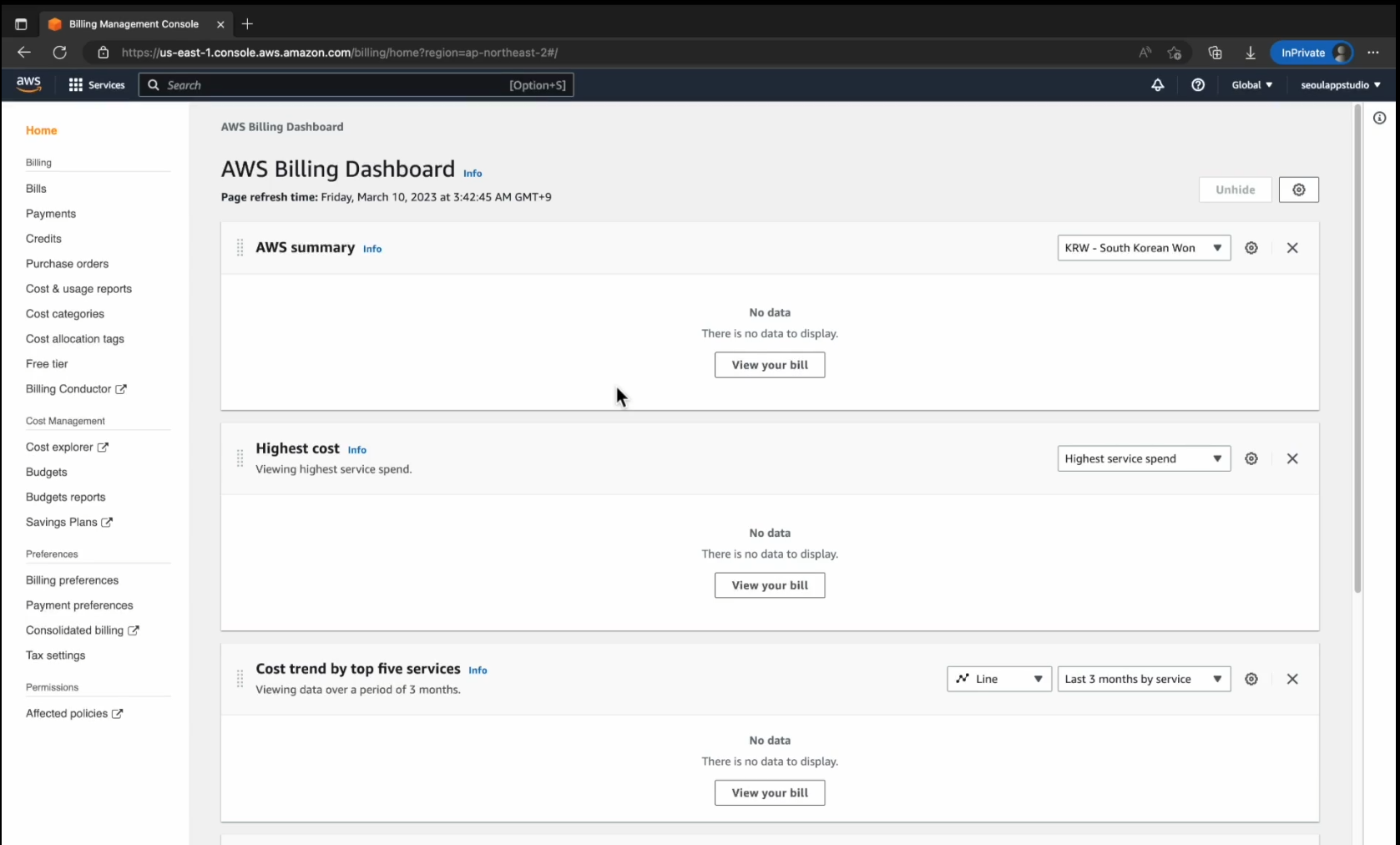Open the notifications bell icon
The image size is (1400, 845).
(1158, 85)
